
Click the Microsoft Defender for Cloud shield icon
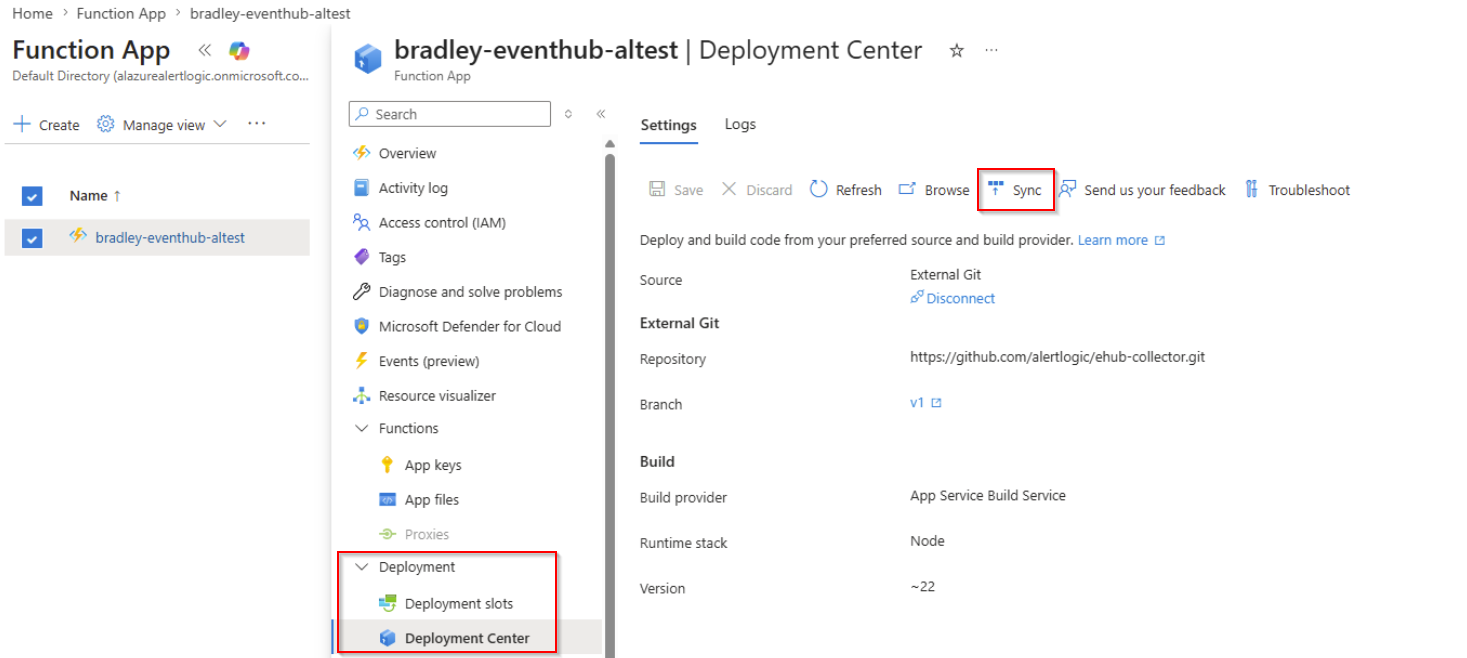[362, 326]
